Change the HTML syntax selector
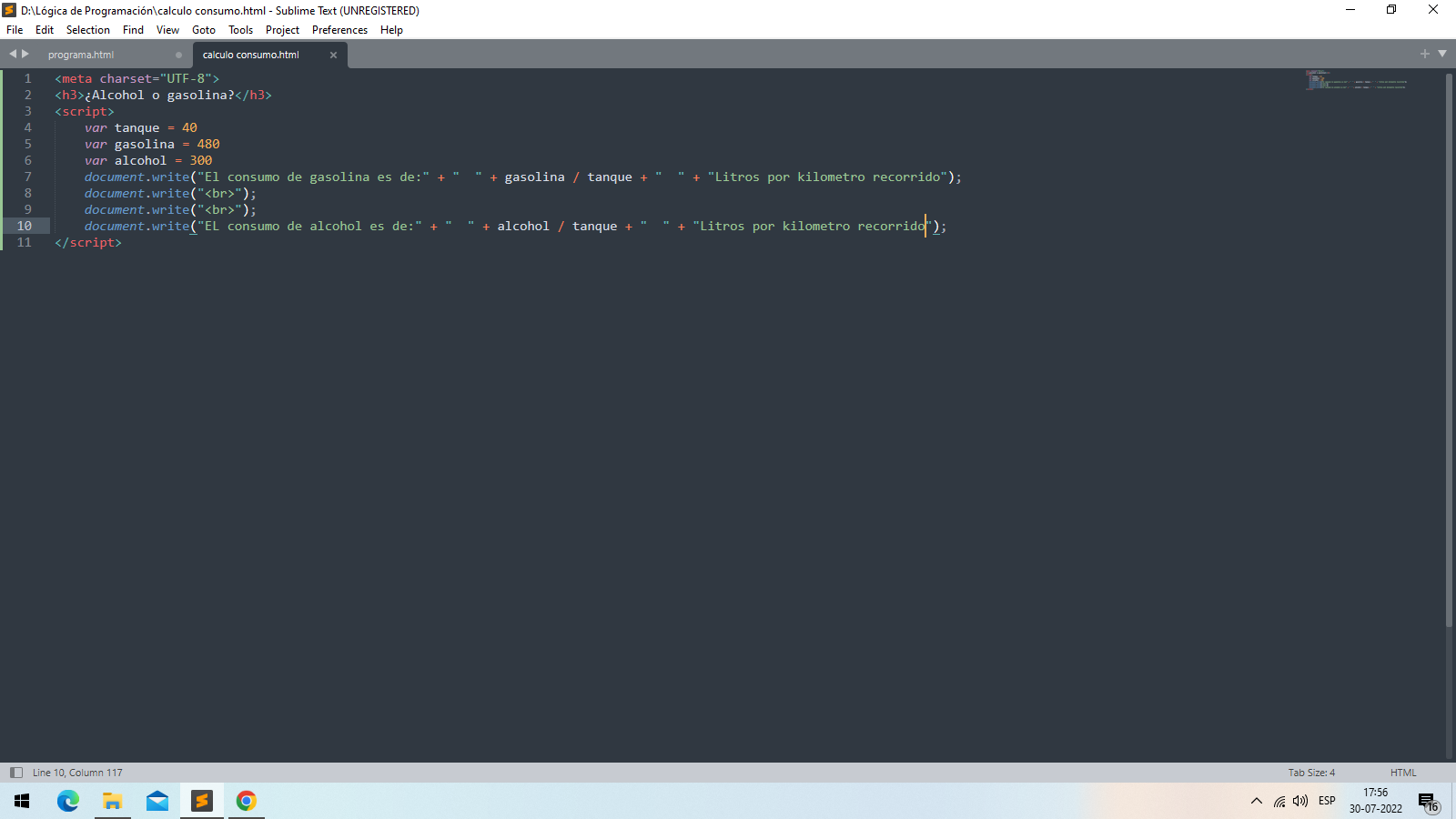1456x819 pixels. 1403,773
